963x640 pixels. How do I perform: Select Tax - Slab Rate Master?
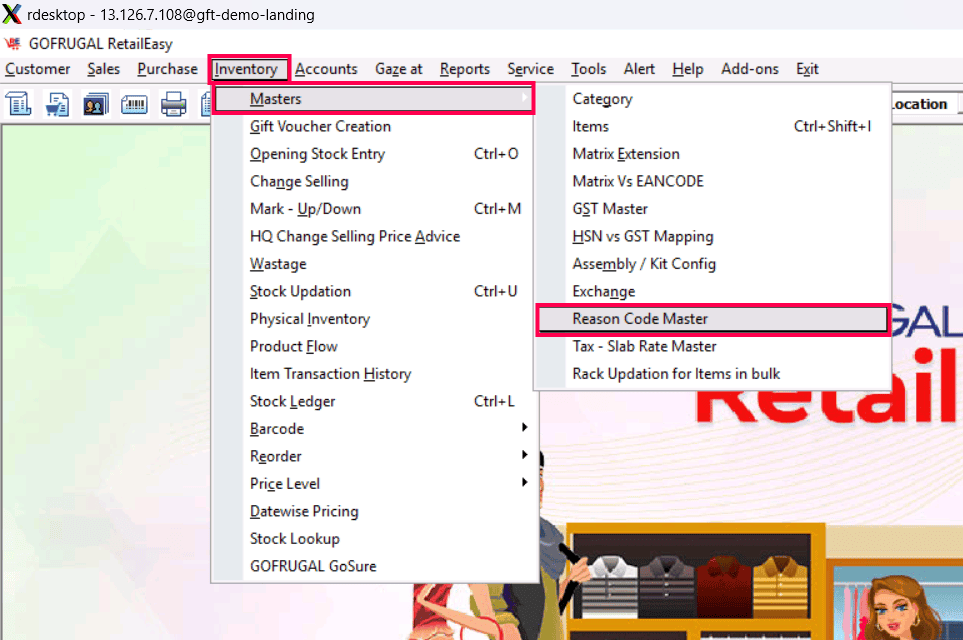(x=713, y=346)
